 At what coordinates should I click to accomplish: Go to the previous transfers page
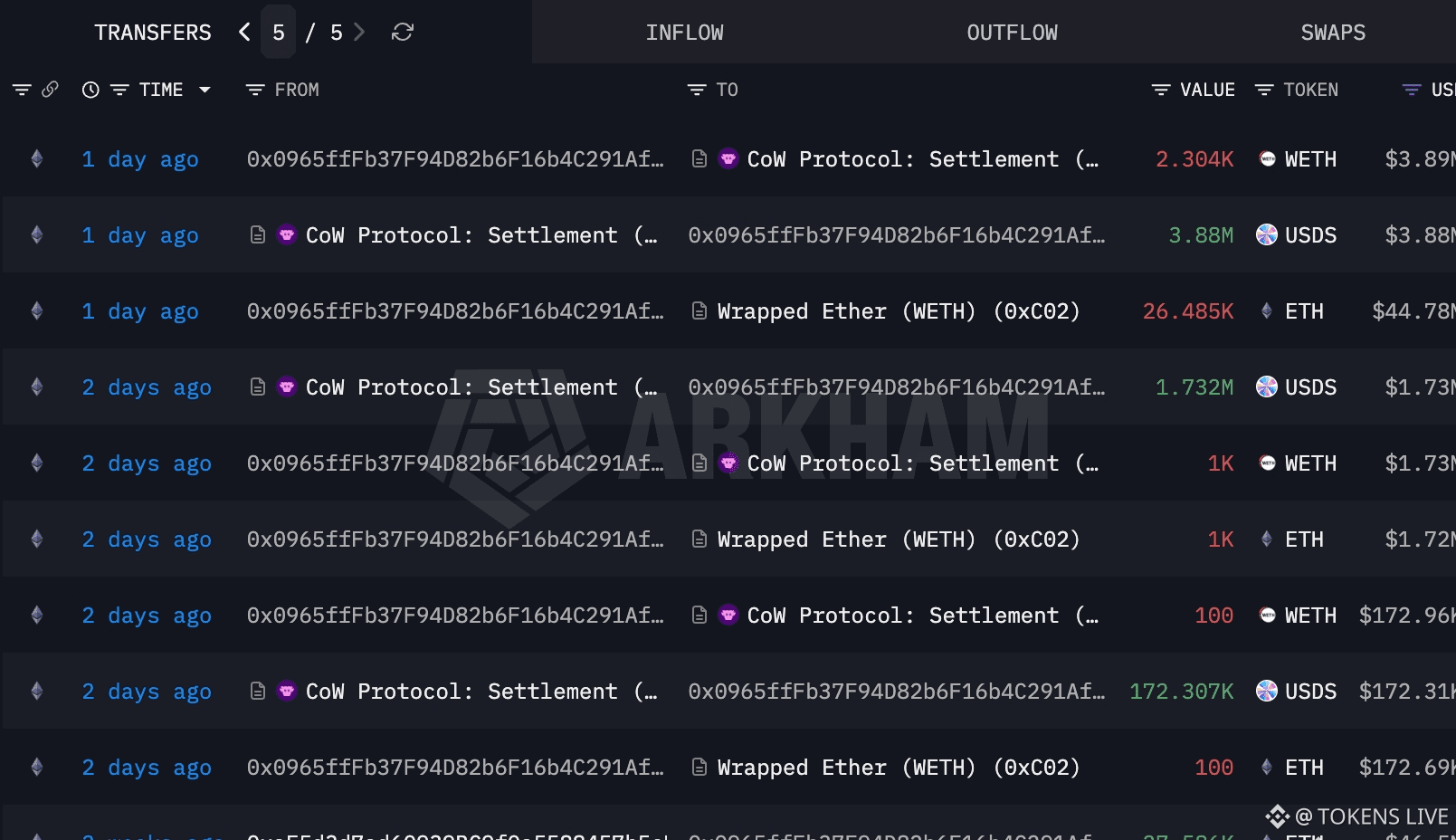244,33
